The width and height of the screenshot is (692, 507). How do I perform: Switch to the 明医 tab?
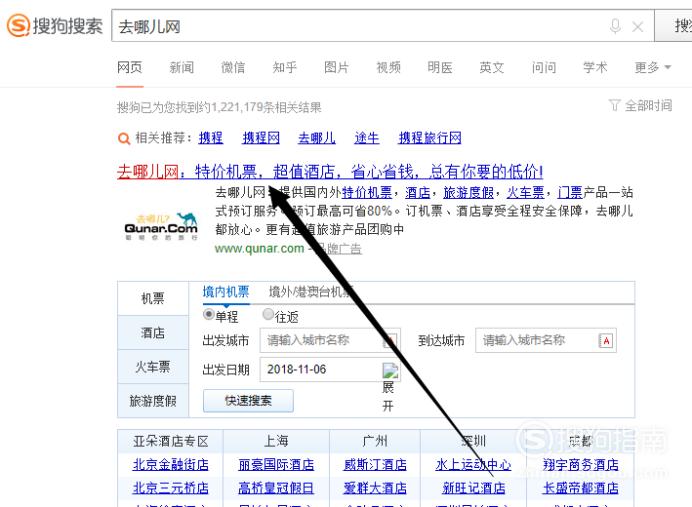pos(440,68)
